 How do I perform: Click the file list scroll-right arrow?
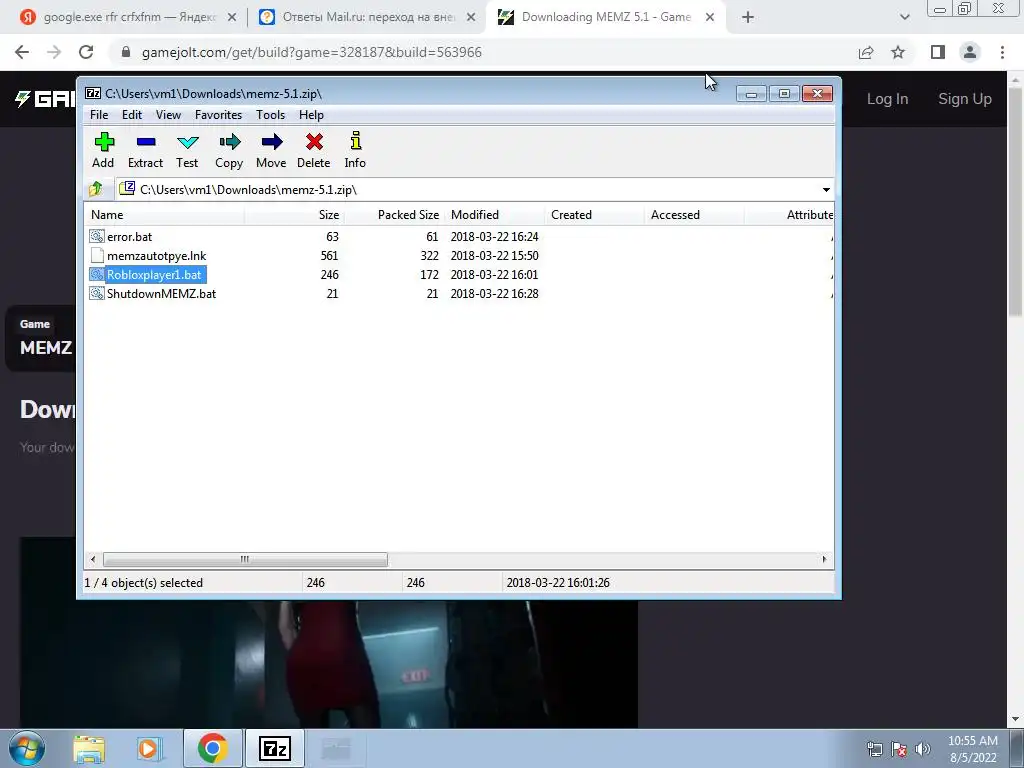[x=824, y=560]
